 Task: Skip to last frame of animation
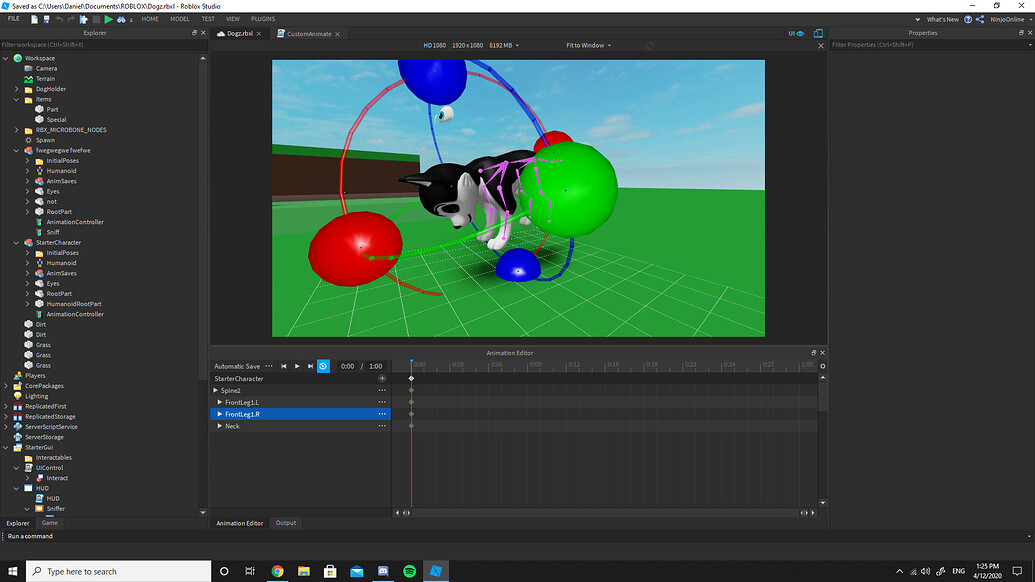(x=310, y=366)
